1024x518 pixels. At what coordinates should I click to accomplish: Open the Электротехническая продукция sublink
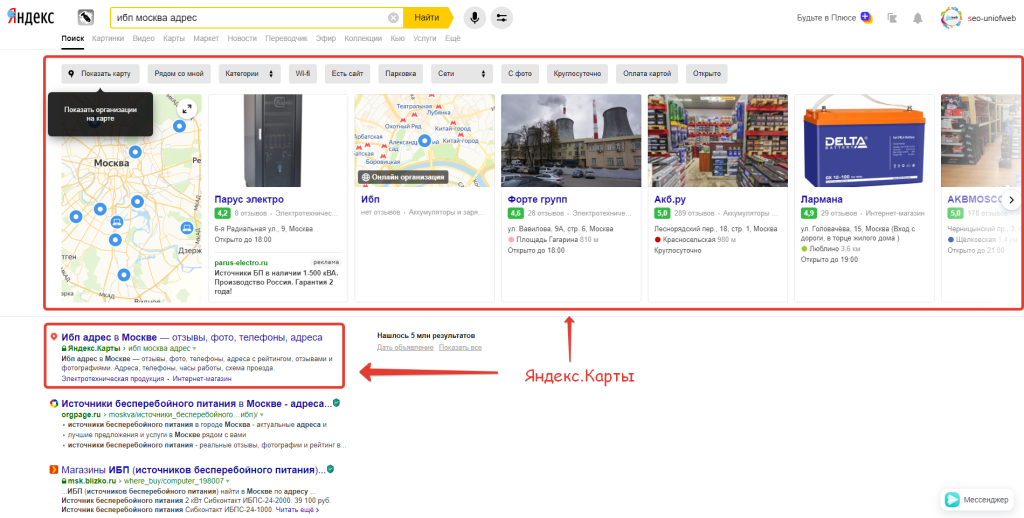pos(113,378)
